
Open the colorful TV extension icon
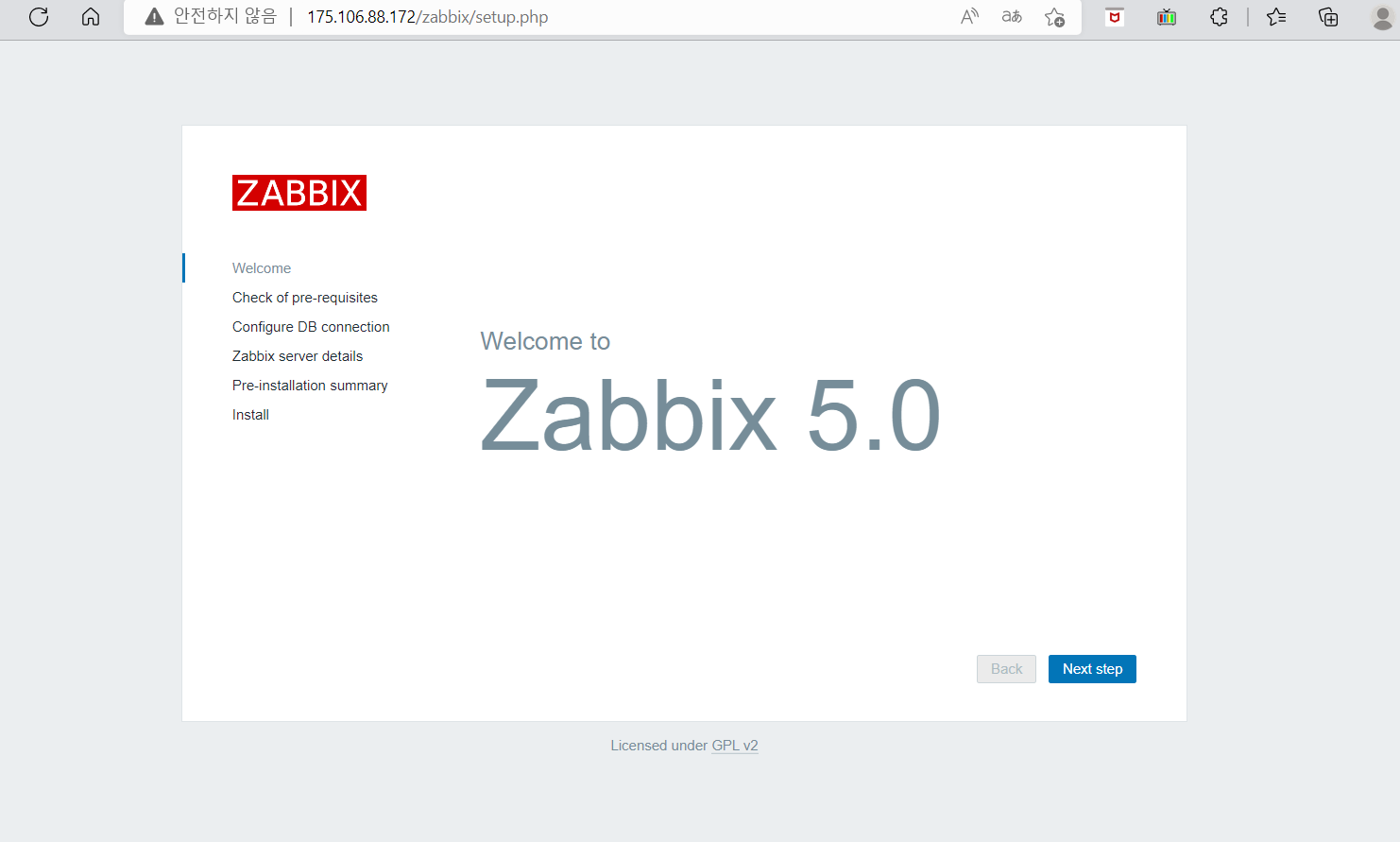click(1167, 17)
